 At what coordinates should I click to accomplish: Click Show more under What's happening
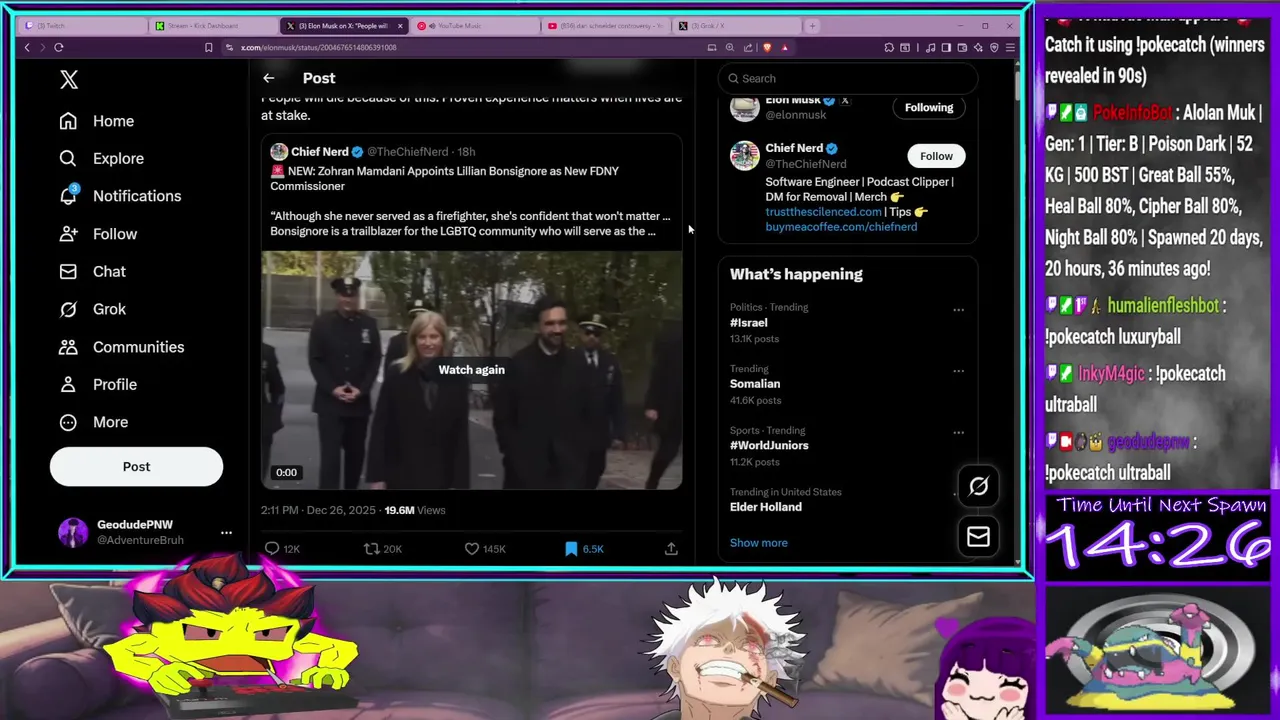click(x=758, y=543)
